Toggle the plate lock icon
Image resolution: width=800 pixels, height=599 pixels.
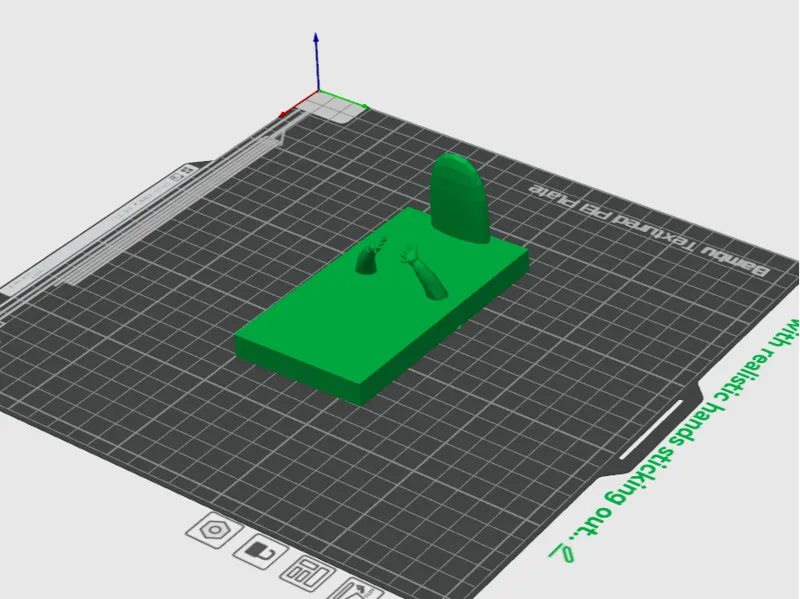261,553
